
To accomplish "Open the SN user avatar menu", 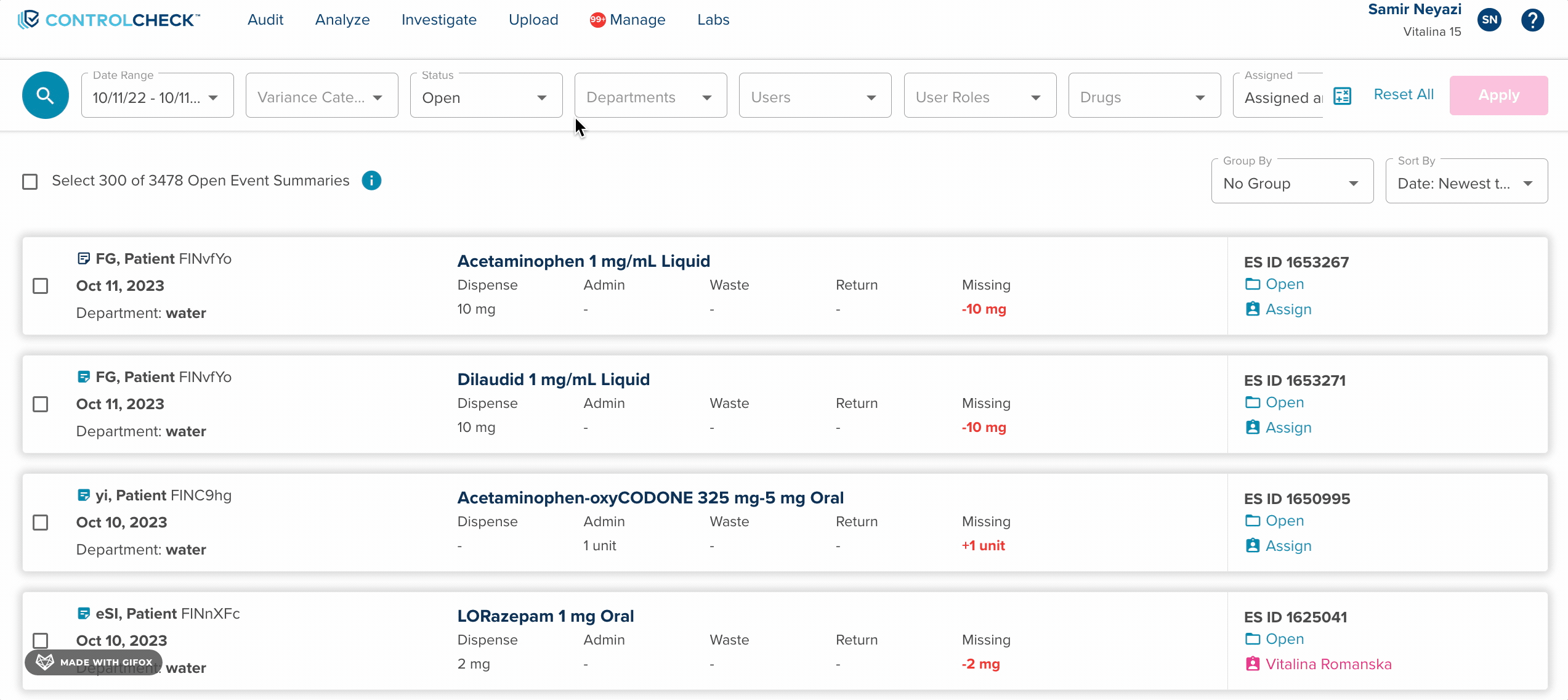I will click(x=1489, y=20).
